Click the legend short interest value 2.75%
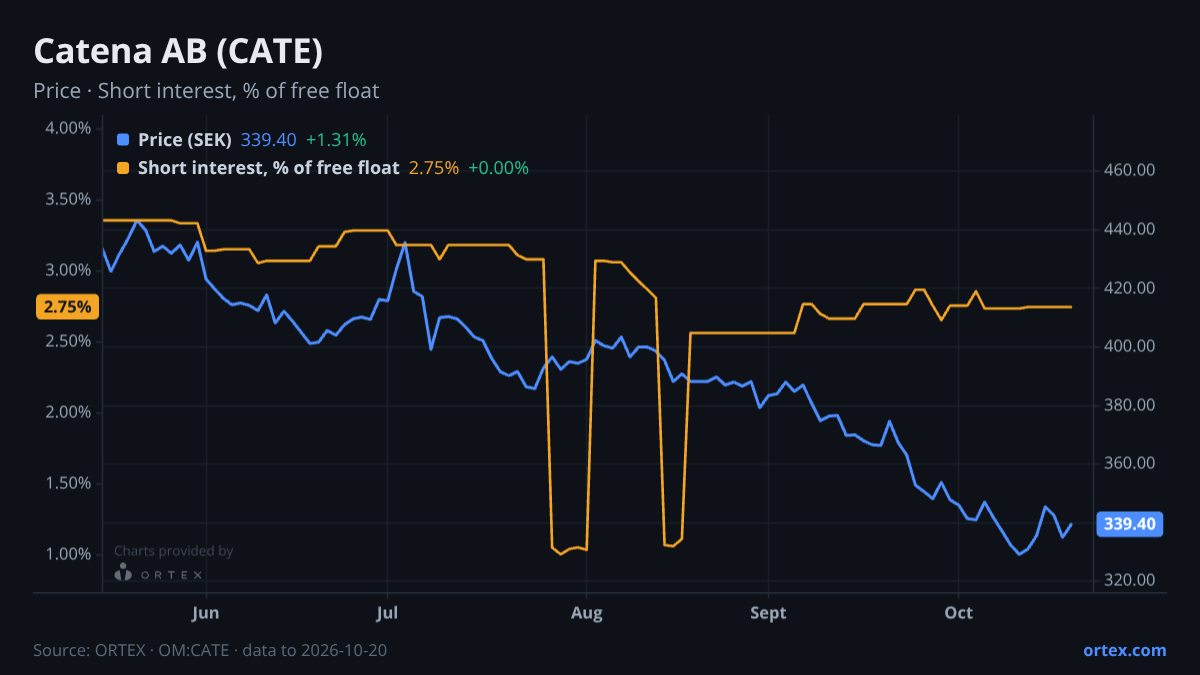Image resolution: width=1200 pixels, height=675 pixels. pos(434,168)
